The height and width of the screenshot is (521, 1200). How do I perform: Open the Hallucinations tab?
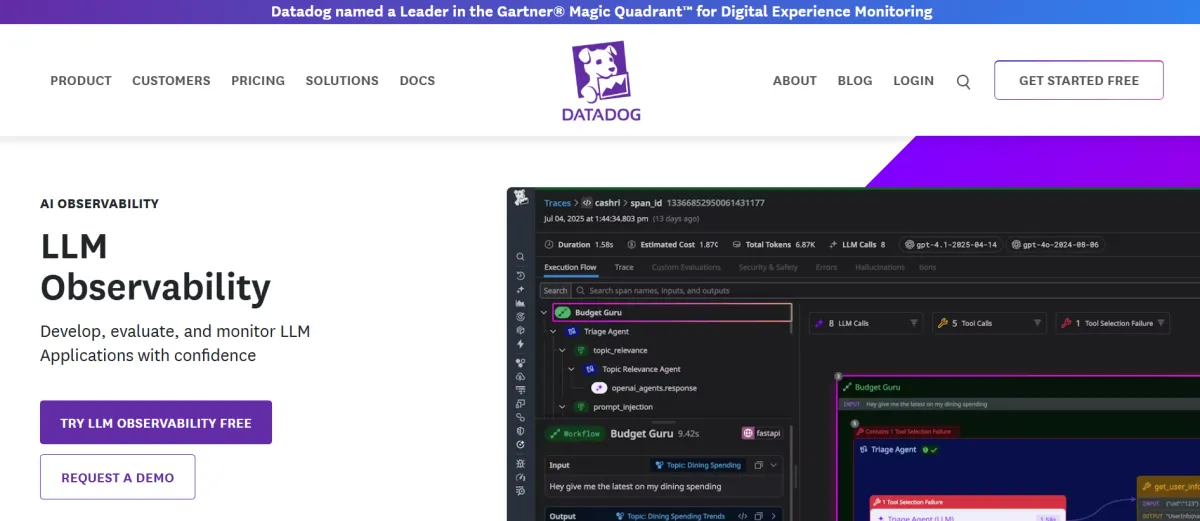click(x=880, y=267)
